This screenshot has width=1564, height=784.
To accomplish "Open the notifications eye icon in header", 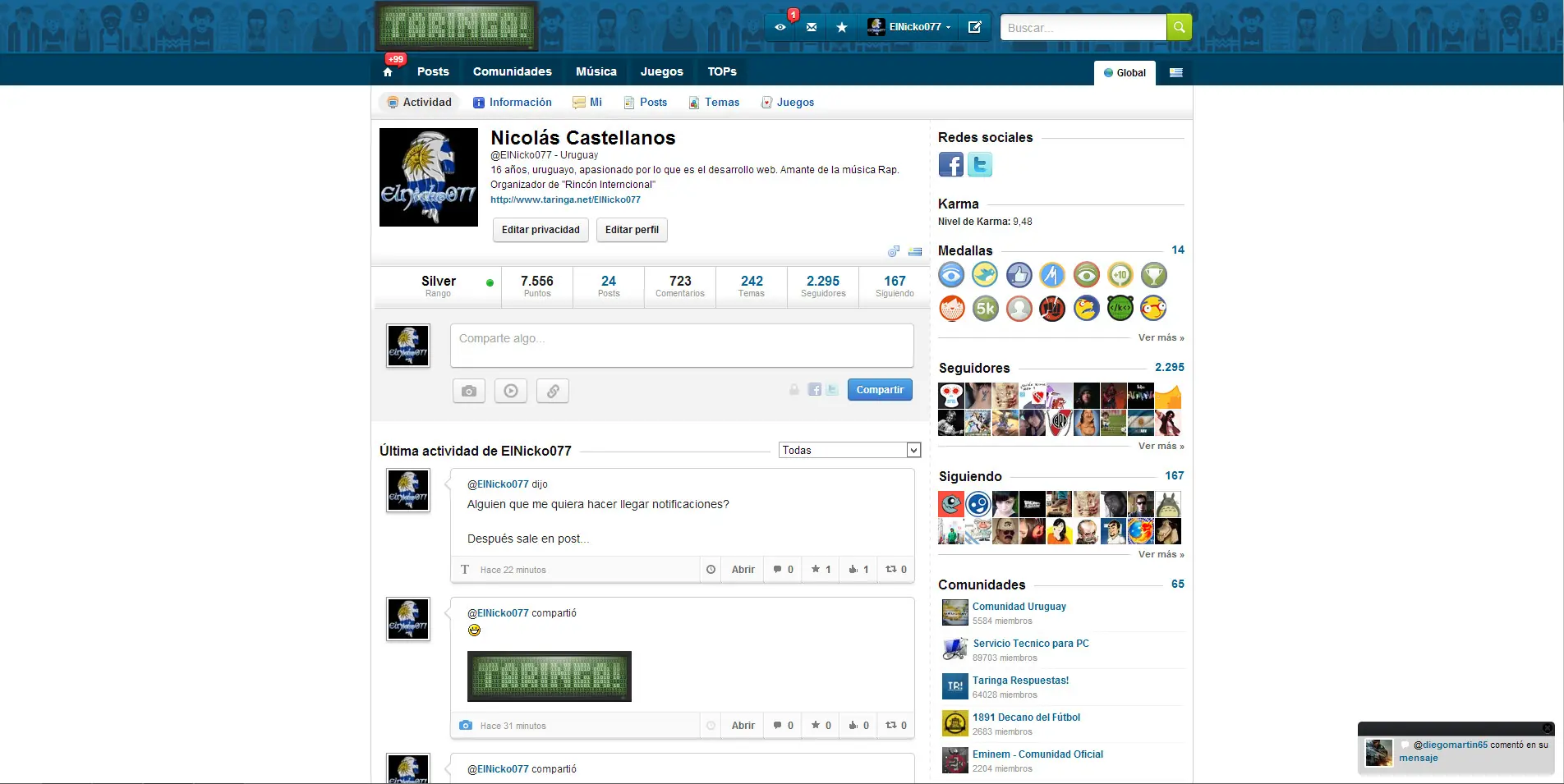I will 780,27.
